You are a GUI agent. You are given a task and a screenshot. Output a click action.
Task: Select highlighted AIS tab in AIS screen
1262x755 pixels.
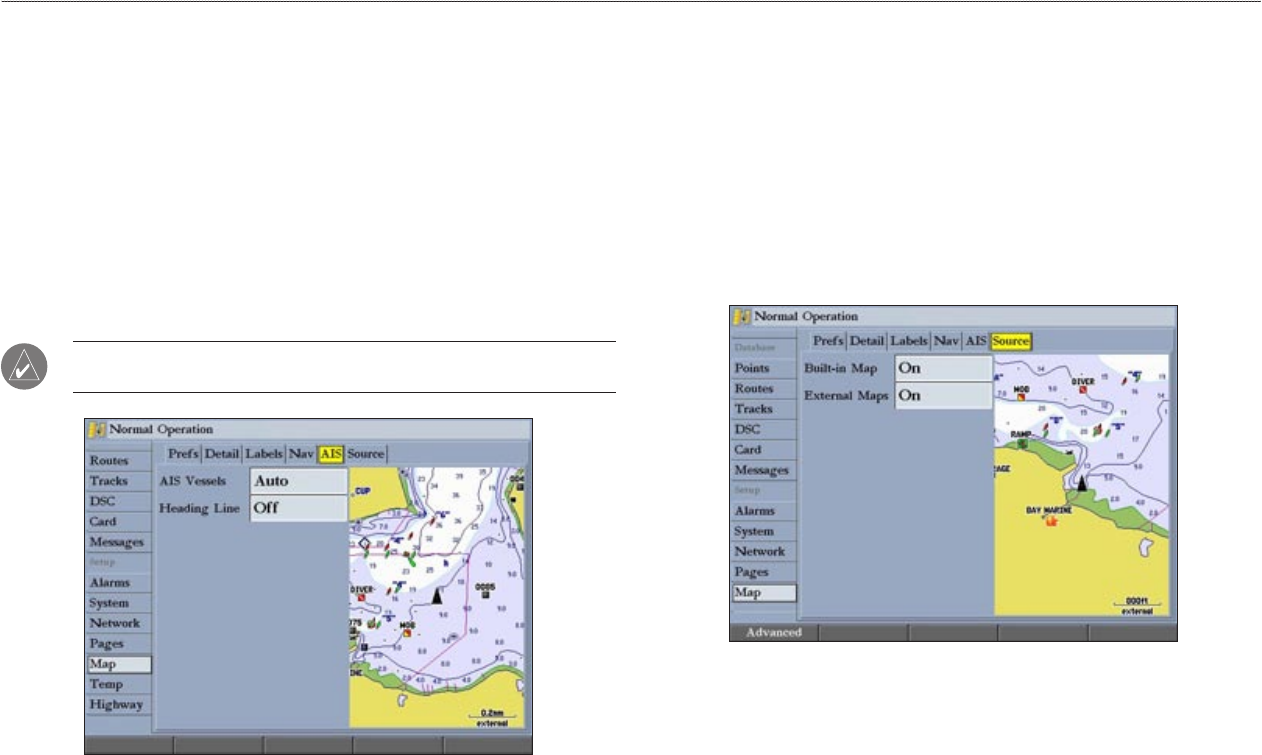pyautogui.click(x=331, y=454)
